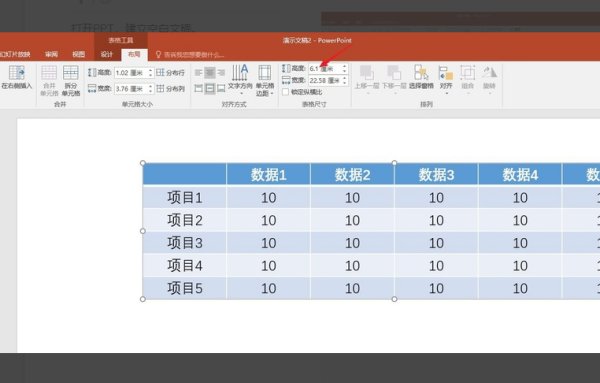
Task: Open the Text Direction (文字方向) menu
Action: coord(240,80)
